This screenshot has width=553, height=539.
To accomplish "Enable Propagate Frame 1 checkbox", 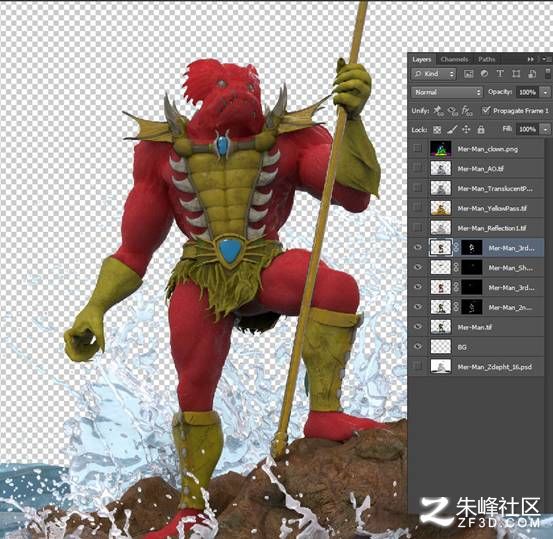I will click(486, 110).
